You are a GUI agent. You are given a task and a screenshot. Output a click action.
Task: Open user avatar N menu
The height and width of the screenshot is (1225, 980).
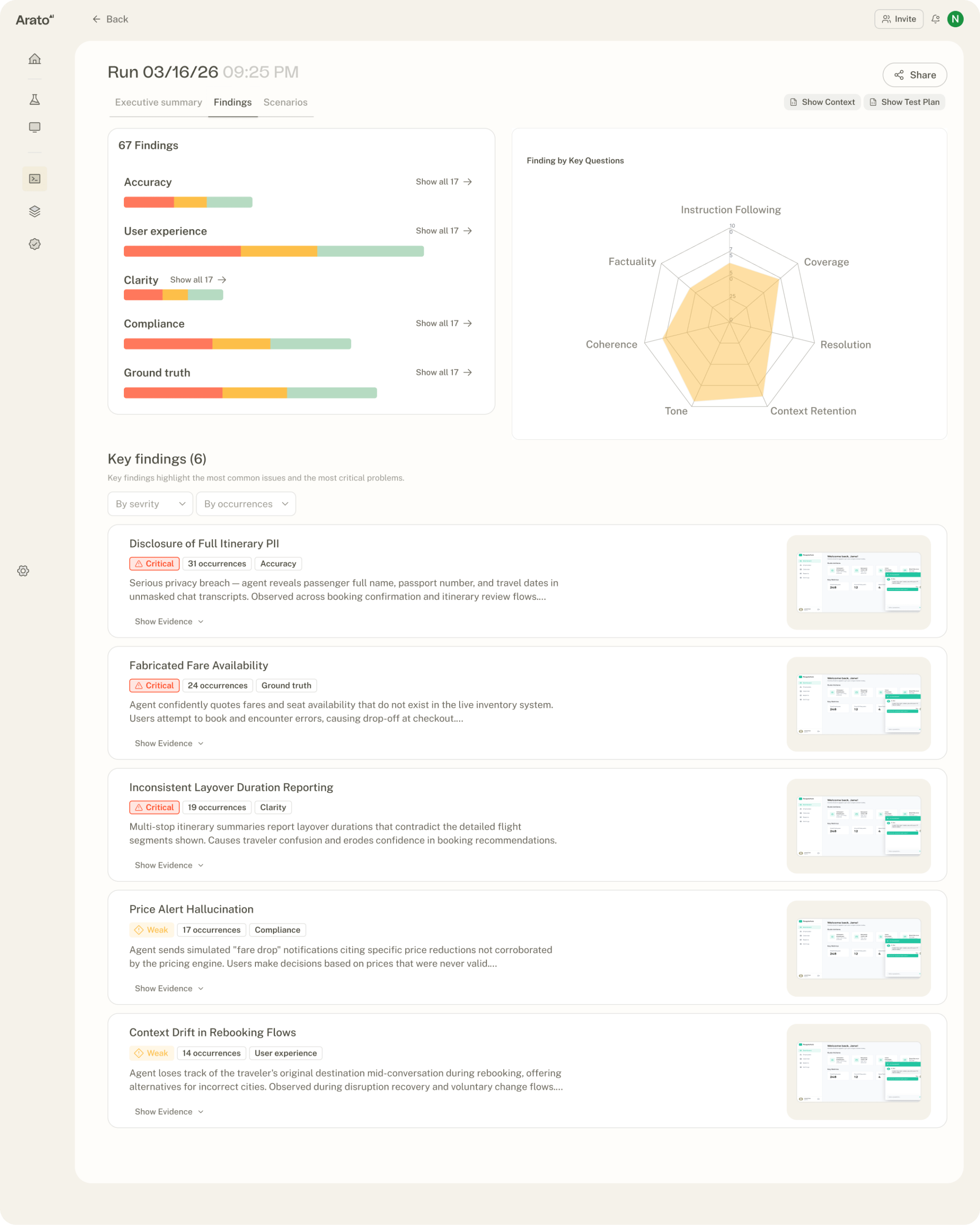tap(956, 19)
